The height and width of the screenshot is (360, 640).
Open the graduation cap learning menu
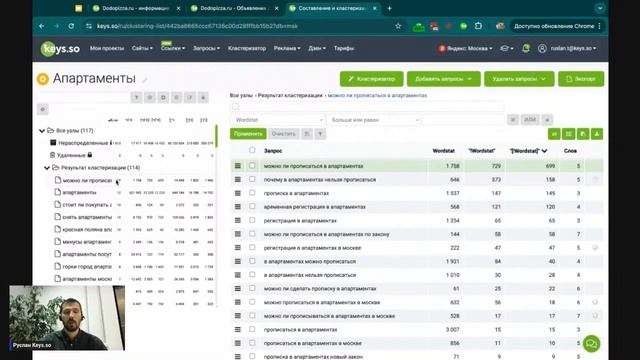[507, 48]
